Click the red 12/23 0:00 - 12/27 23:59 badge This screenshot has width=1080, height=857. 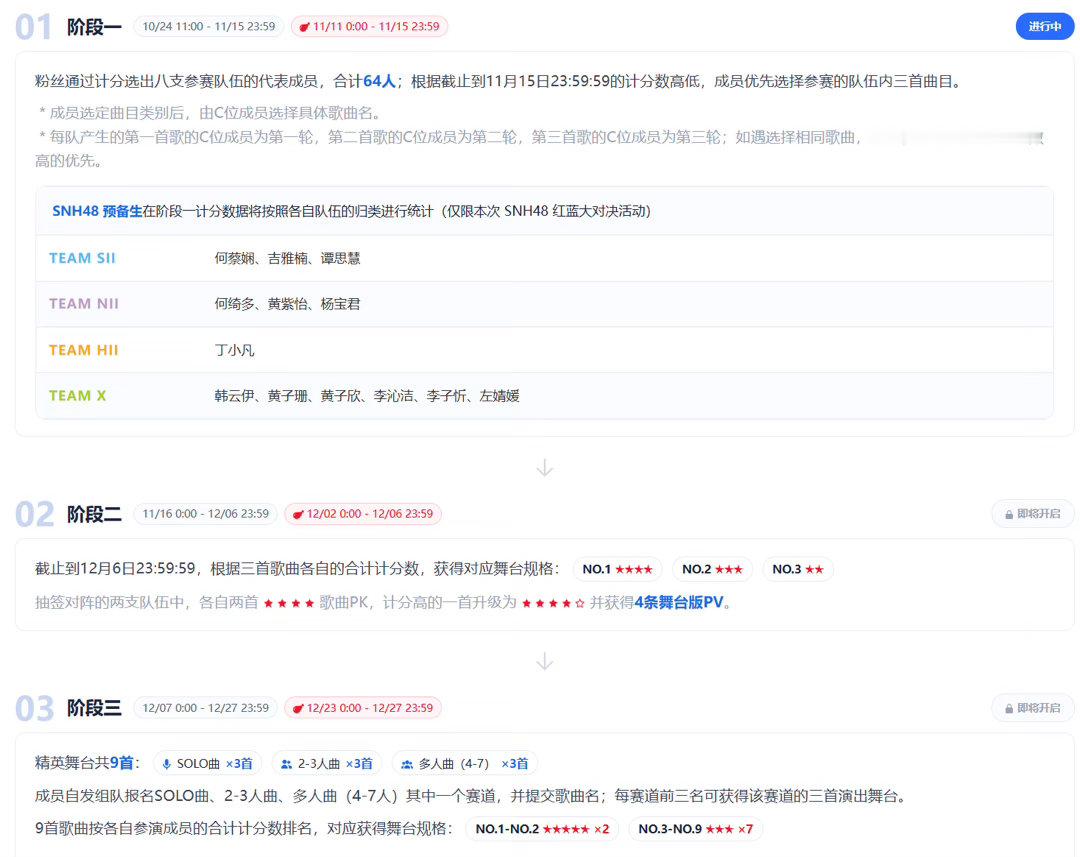363,708
